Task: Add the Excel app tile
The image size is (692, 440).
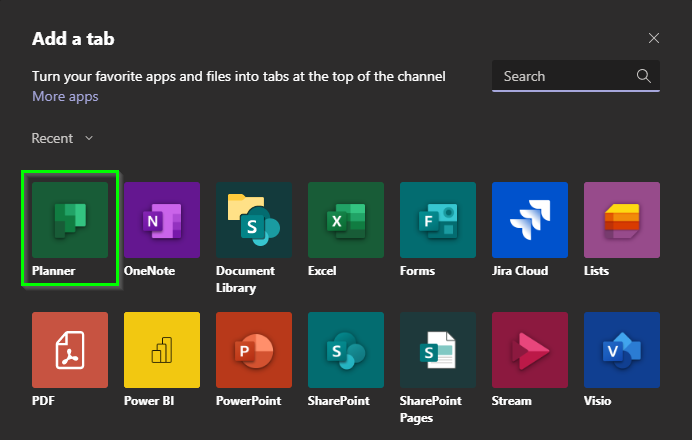Action: tap(346, 220)
